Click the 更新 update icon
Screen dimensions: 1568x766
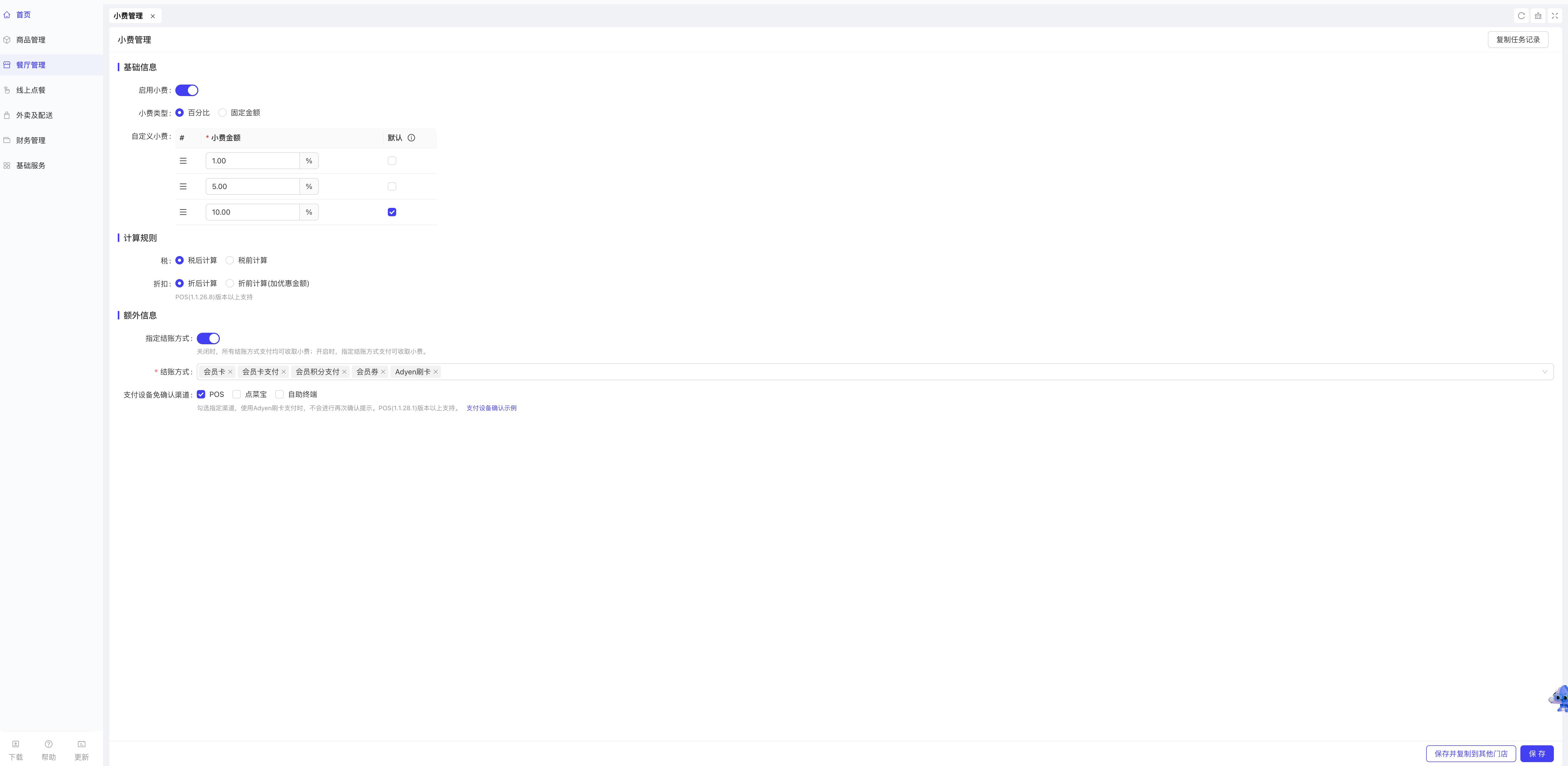[82, 744]
